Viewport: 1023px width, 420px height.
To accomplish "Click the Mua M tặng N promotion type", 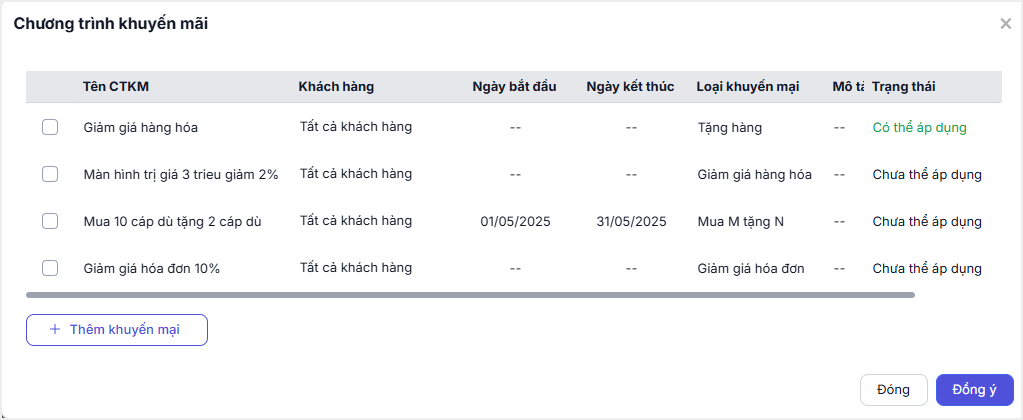I will [x=741, y=222].
